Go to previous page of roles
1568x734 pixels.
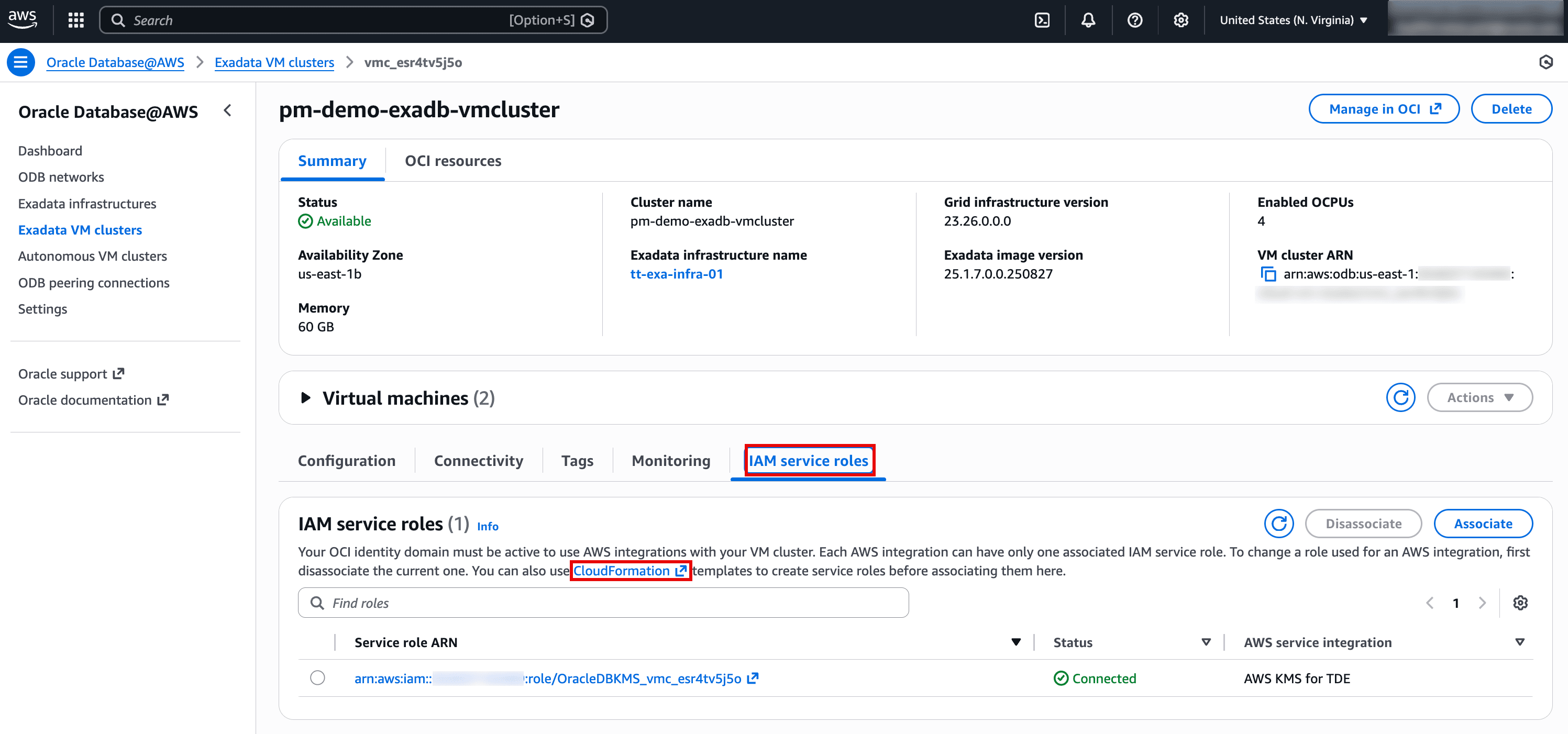pyautogui.click(x=1430, y=603)
